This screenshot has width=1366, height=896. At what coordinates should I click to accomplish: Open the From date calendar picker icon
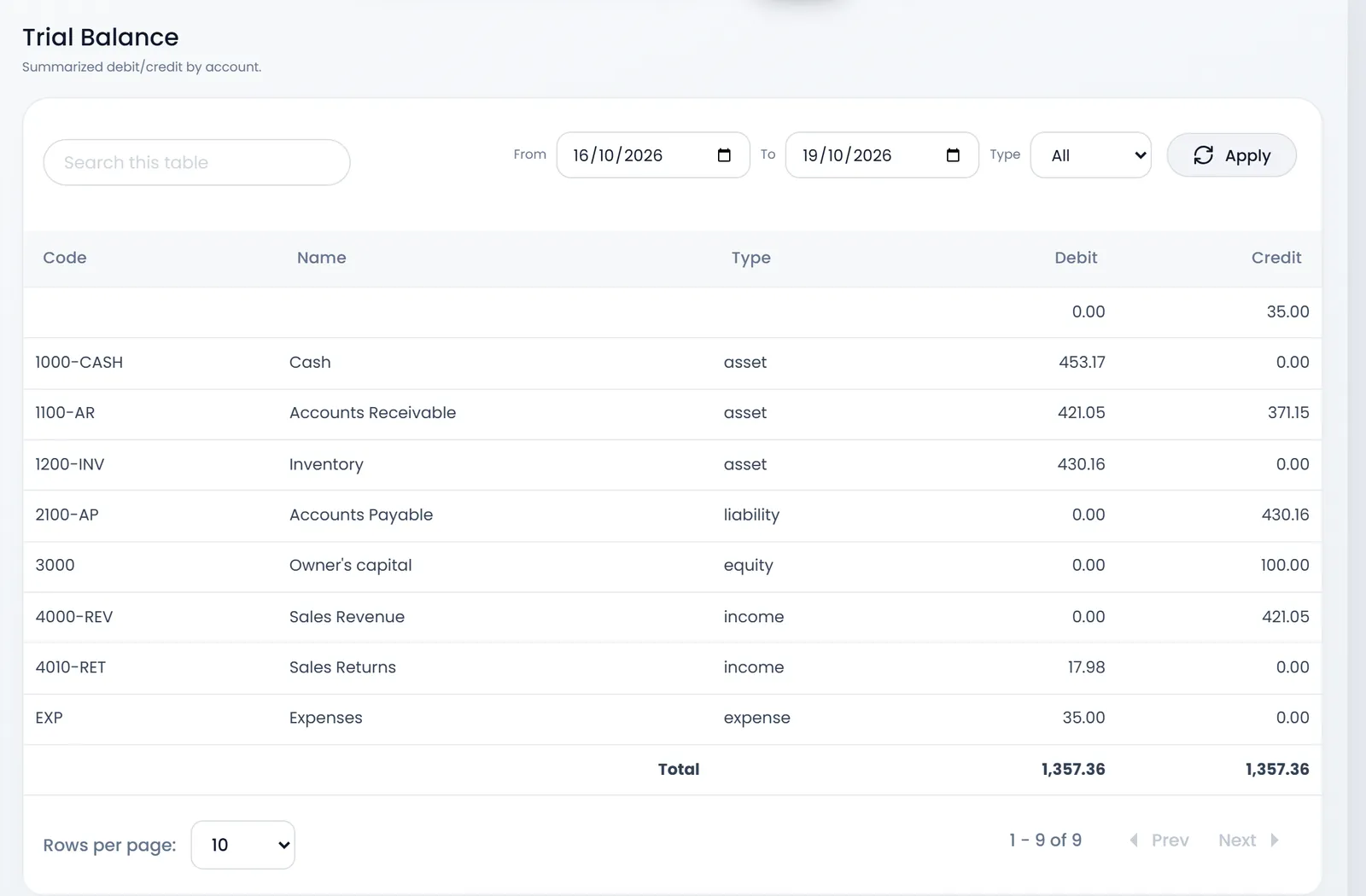pos(724,155)
